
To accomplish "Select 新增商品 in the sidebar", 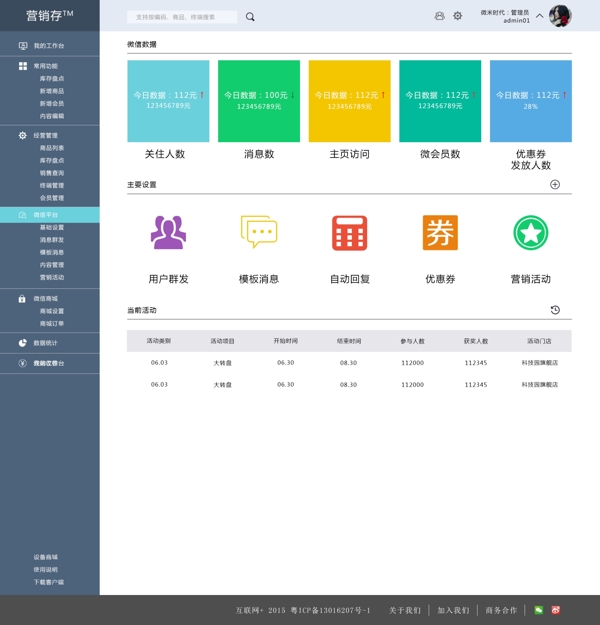I will point(52,91).
